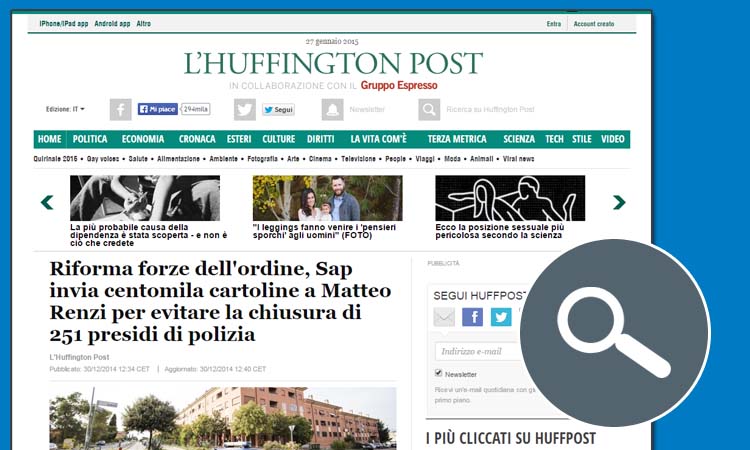Open the 'Viral news' topic link
Screen dimensions: 750x450
[x=518, y=159]
